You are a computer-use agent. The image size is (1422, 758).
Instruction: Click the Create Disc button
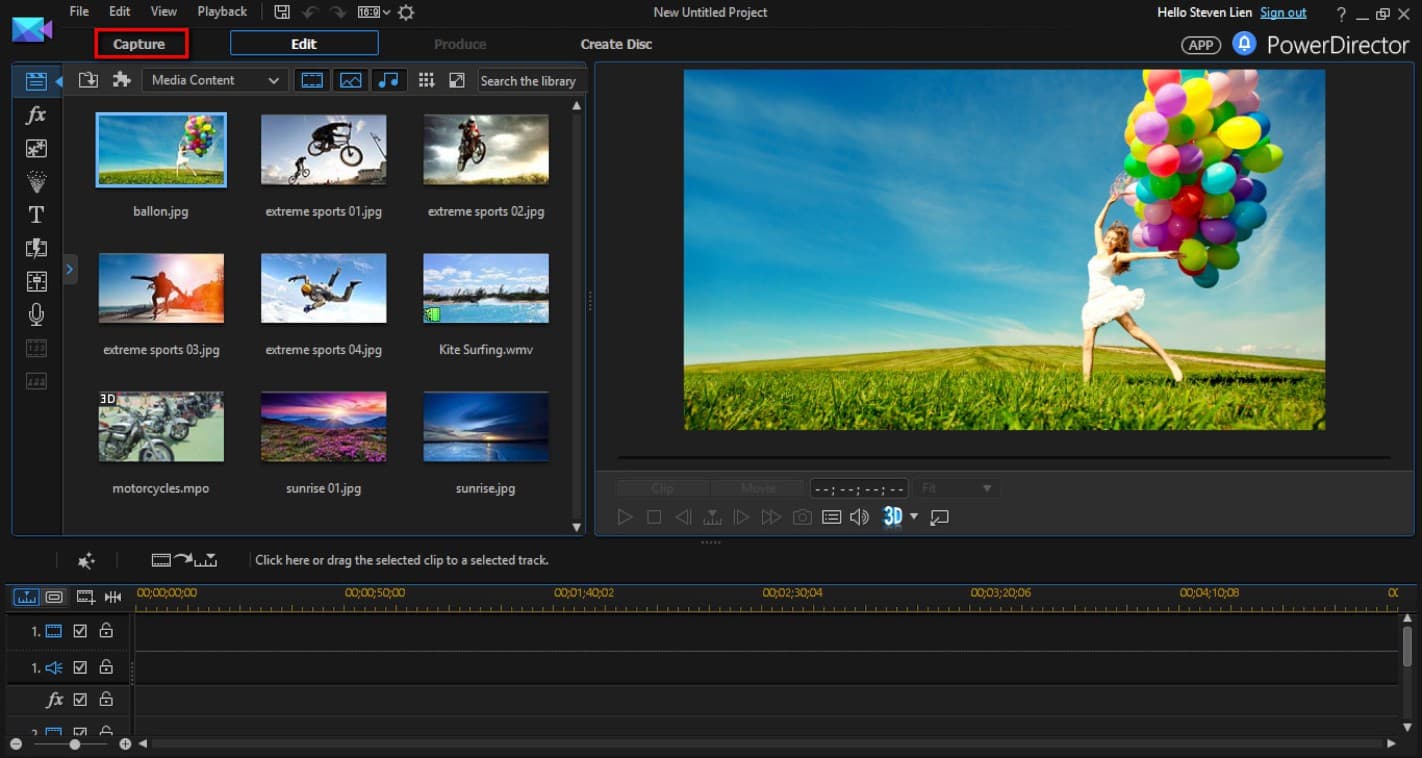[616, 44]
